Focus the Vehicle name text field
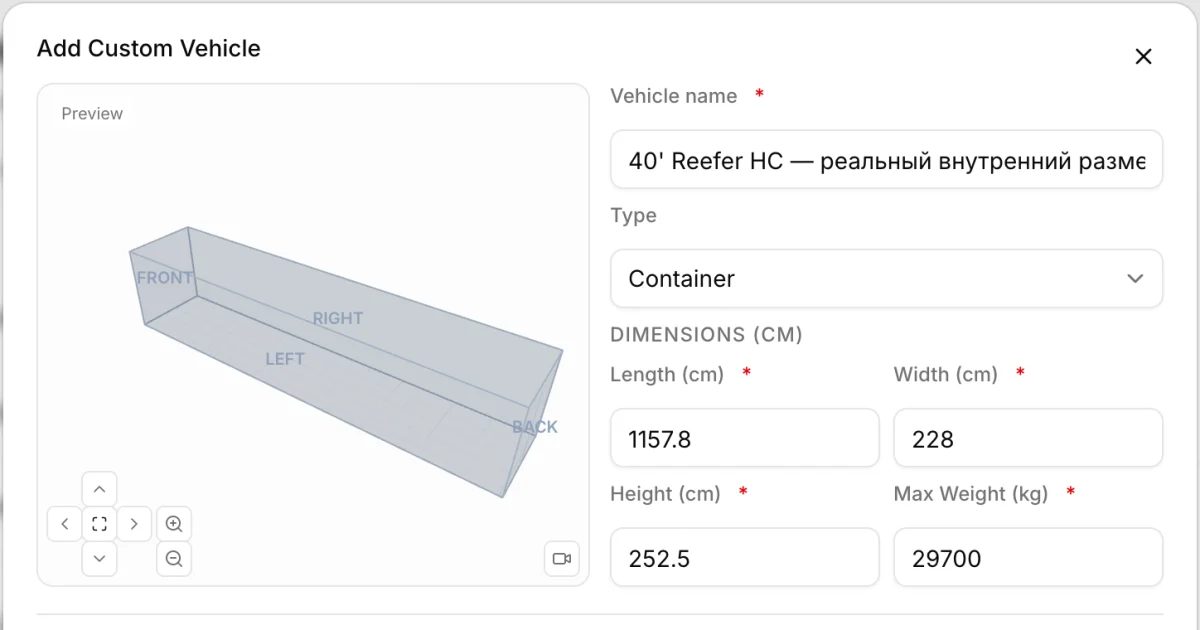 pos(887,160)
